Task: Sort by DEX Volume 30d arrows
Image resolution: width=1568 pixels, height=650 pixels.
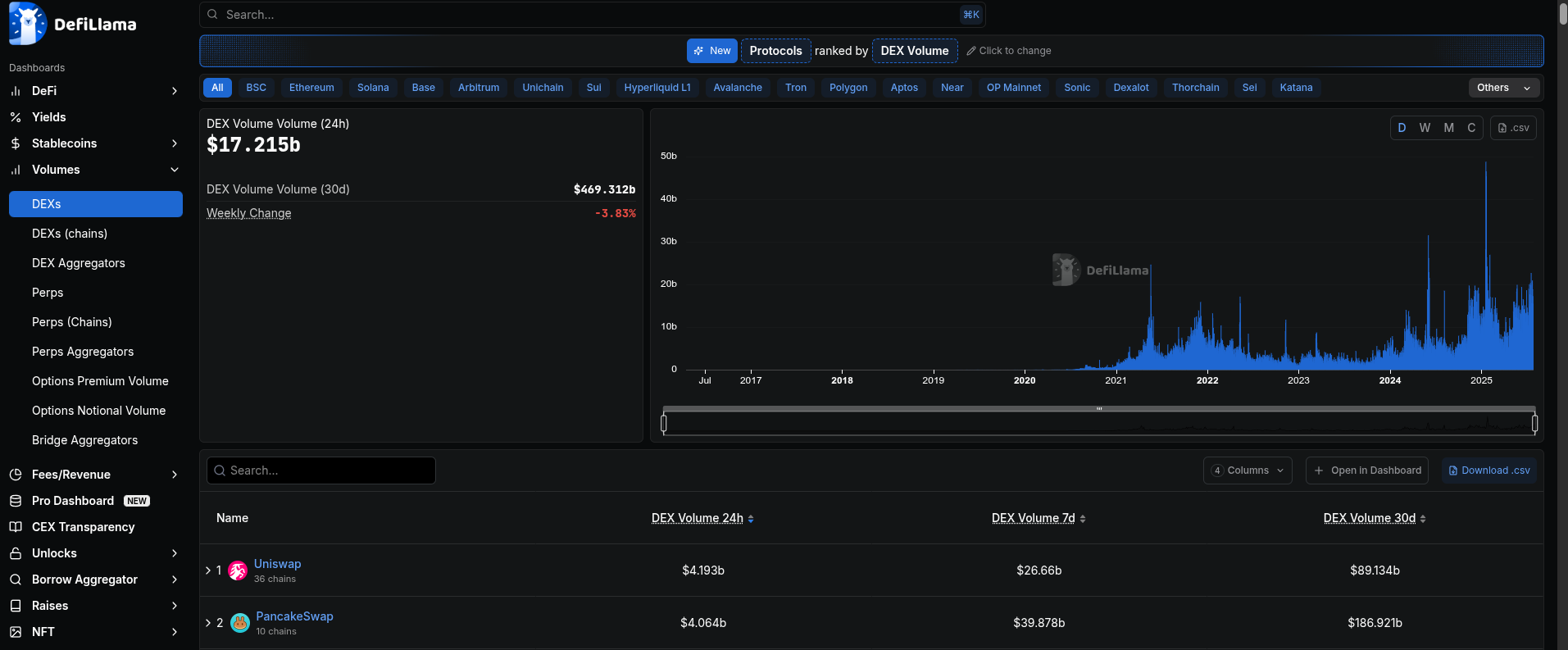Action: [x=1423, y=519]
